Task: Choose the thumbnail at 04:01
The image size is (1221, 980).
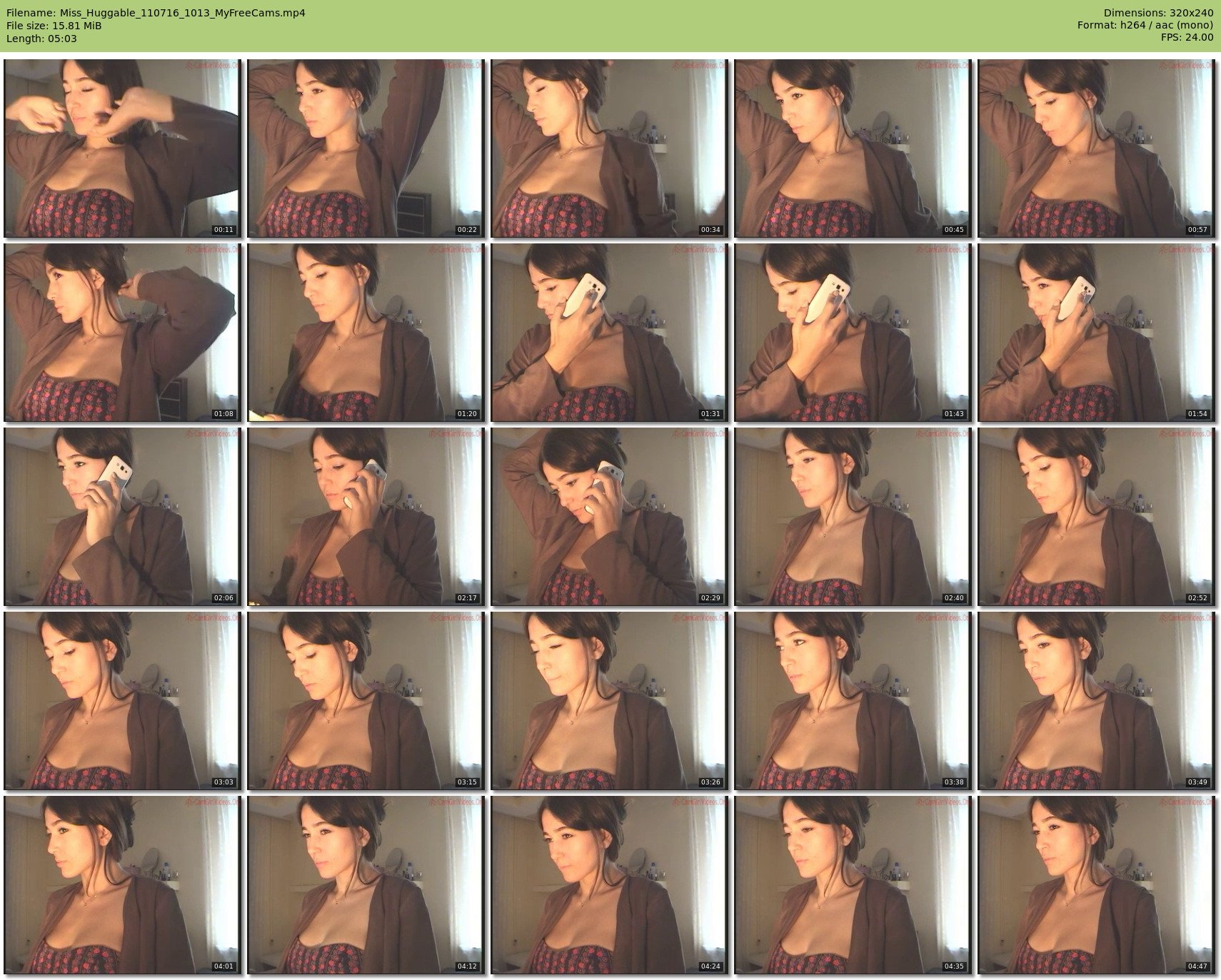Action: coord(122,885)
